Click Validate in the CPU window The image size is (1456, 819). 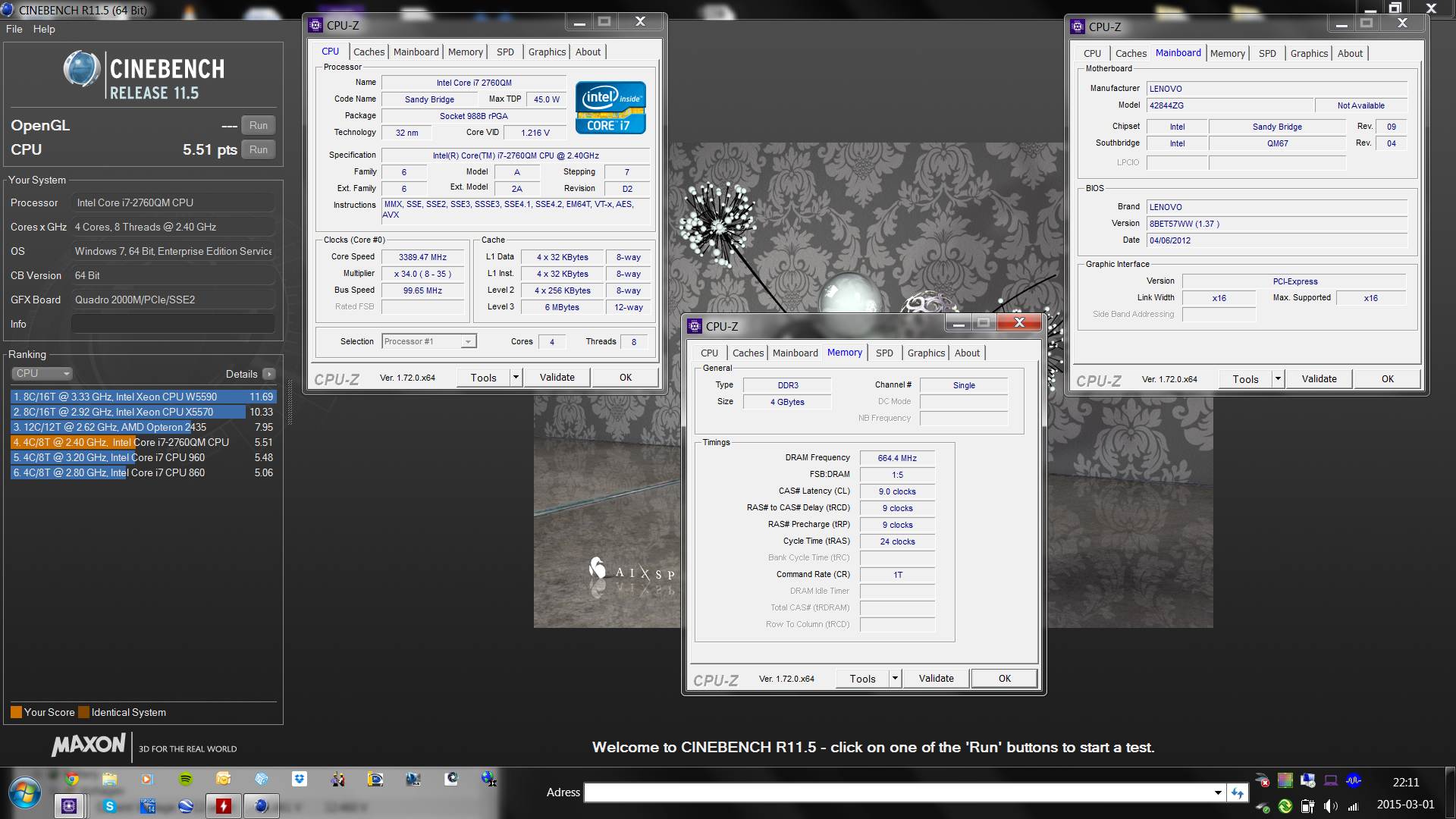click(557, 377)
